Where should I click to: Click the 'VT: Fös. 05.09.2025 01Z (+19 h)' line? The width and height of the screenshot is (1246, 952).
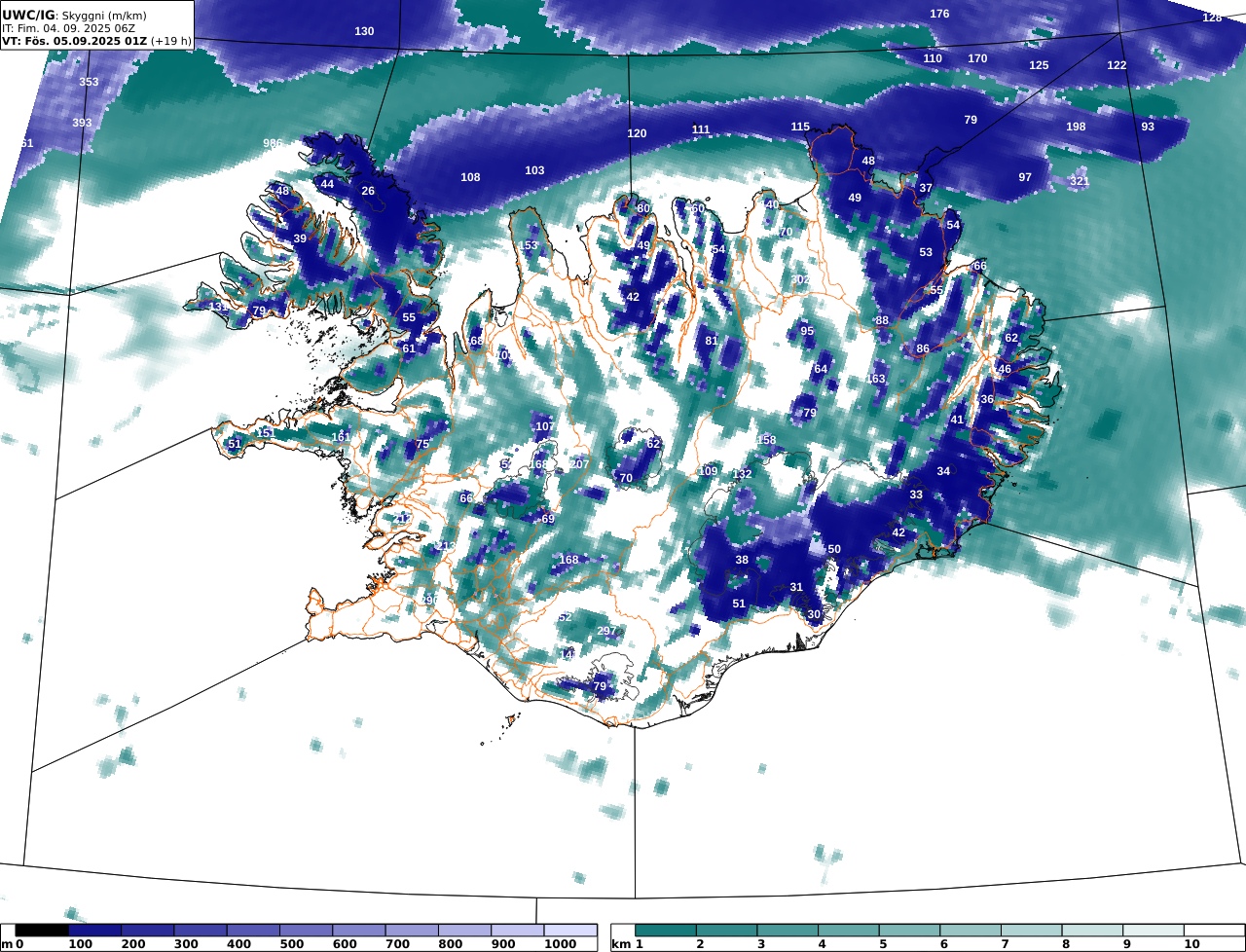96,41
